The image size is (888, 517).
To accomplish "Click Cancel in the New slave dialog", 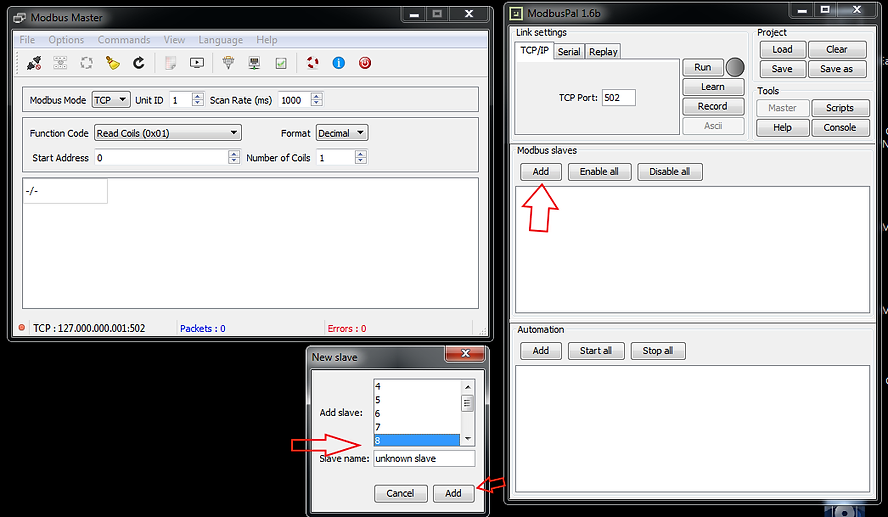I will (400, 493).
